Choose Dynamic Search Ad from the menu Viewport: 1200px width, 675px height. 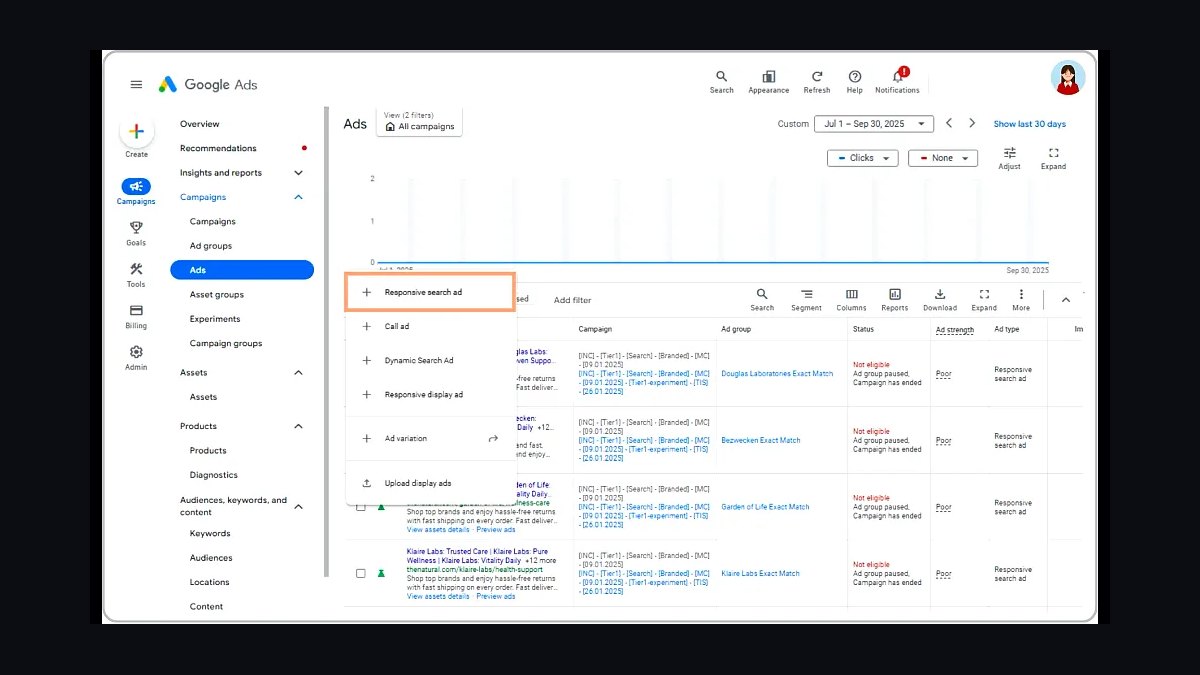click(x=430, y=360)
